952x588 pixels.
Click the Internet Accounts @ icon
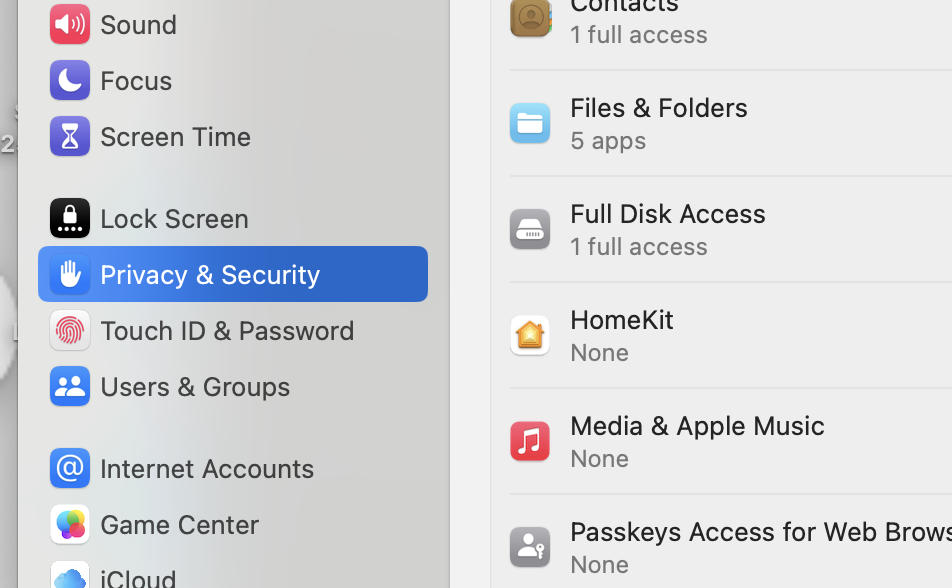(69, 468)
